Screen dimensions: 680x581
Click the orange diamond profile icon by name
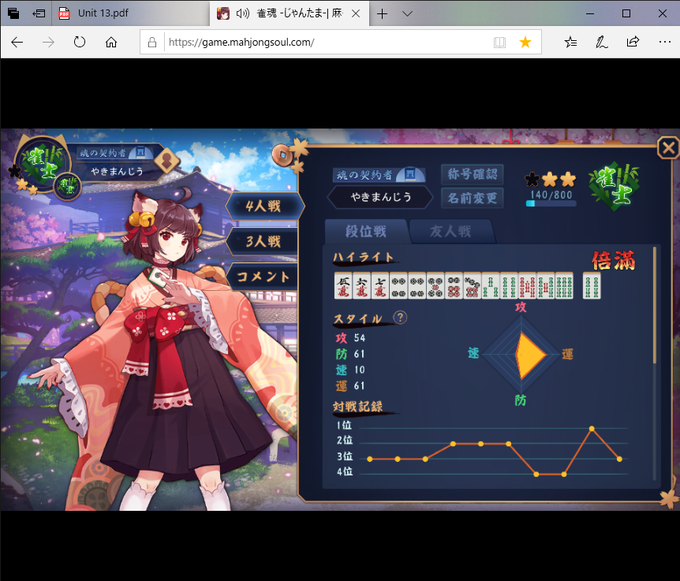pos(167,161)
